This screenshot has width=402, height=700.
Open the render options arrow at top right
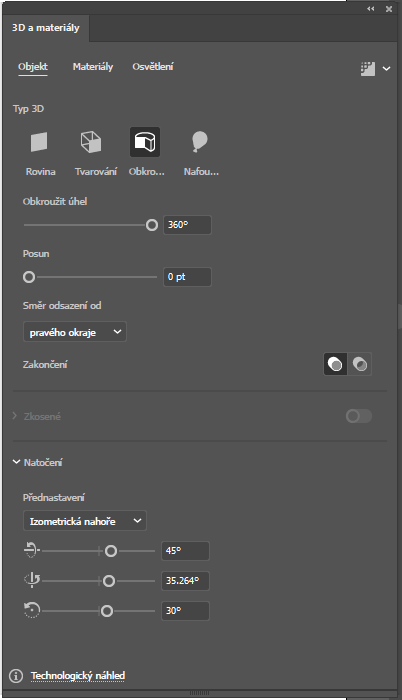coord(386,69)
